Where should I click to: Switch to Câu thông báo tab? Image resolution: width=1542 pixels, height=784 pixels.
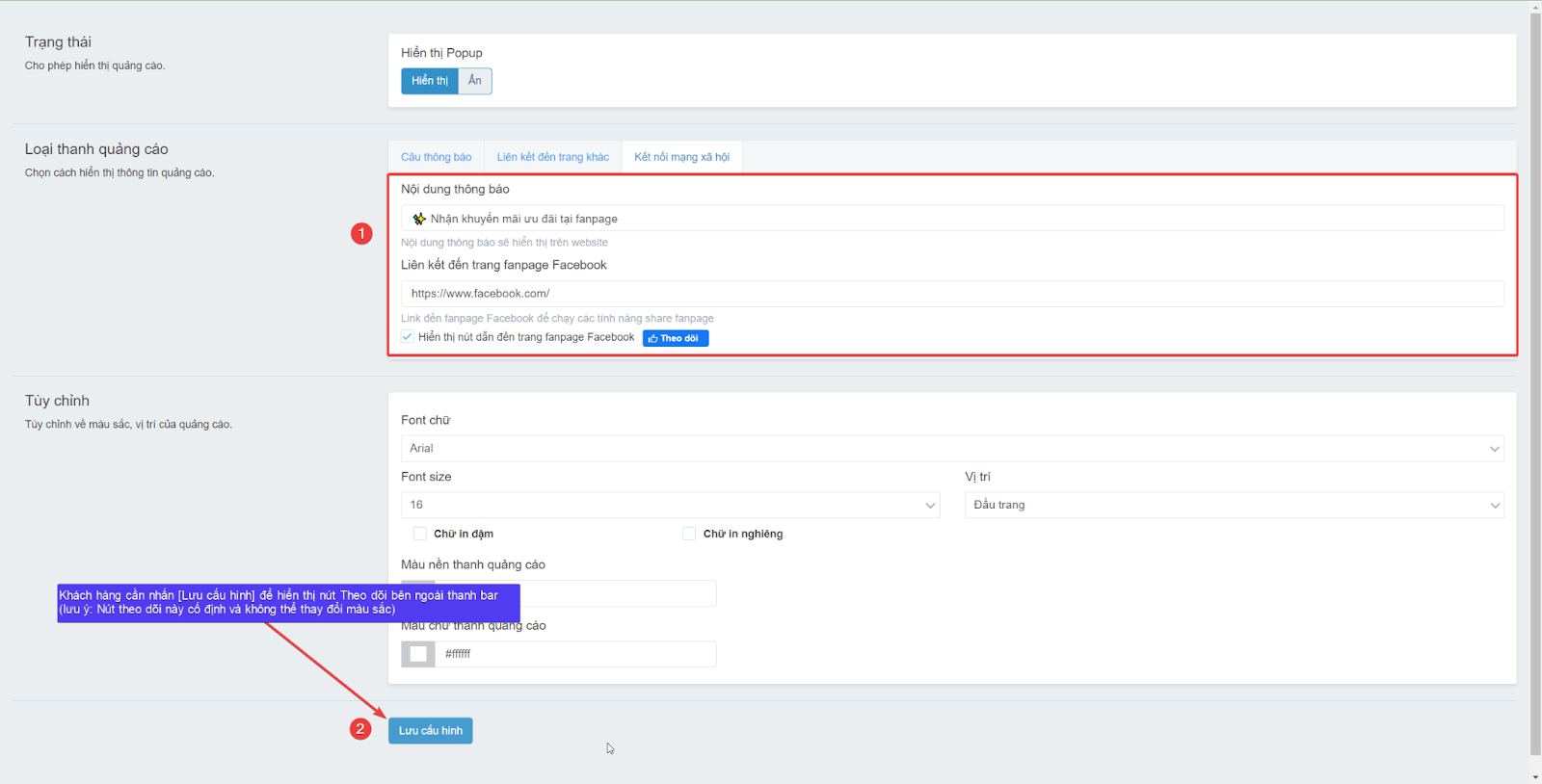[437, 157]
